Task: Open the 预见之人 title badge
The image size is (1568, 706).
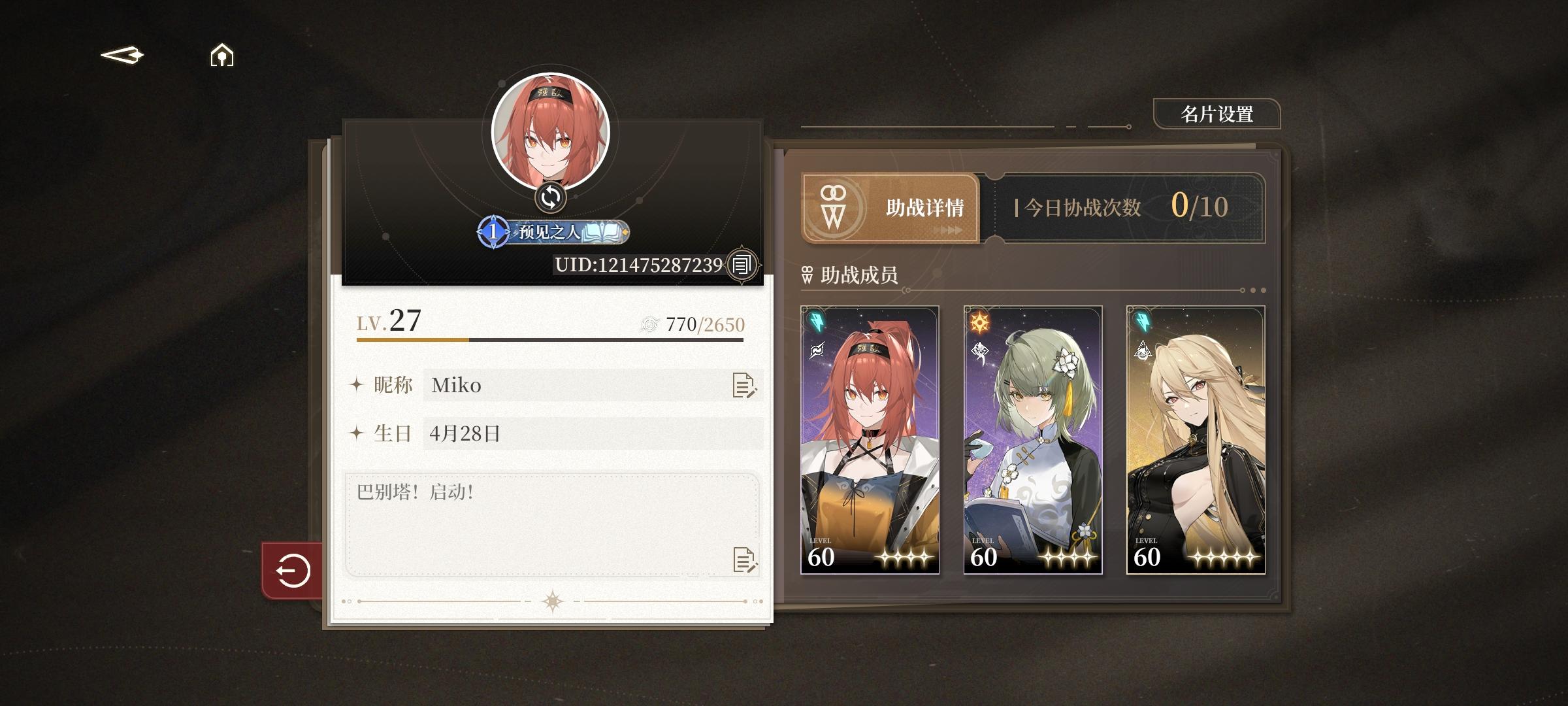Action: point(553,232)
